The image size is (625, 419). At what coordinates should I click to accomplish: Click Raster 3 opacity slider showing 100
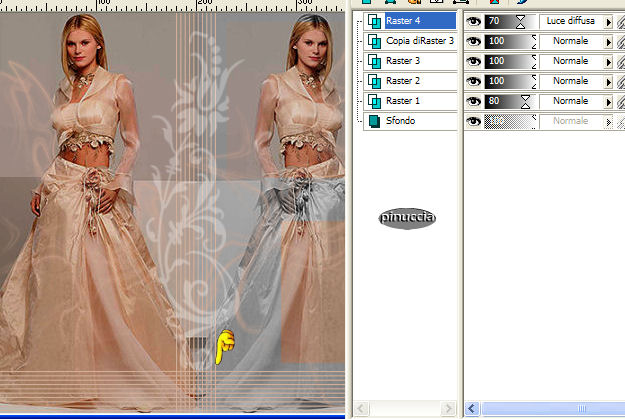pyautogui.click(x=510, y=61)
